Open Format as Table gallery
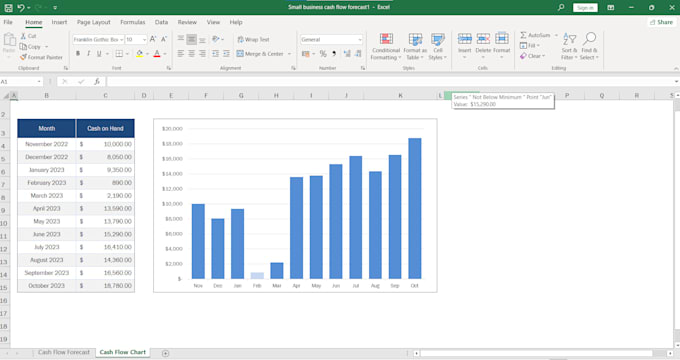The width and height of the screenshot is (680, 360). pyautogui.click(x=415, y=46)
